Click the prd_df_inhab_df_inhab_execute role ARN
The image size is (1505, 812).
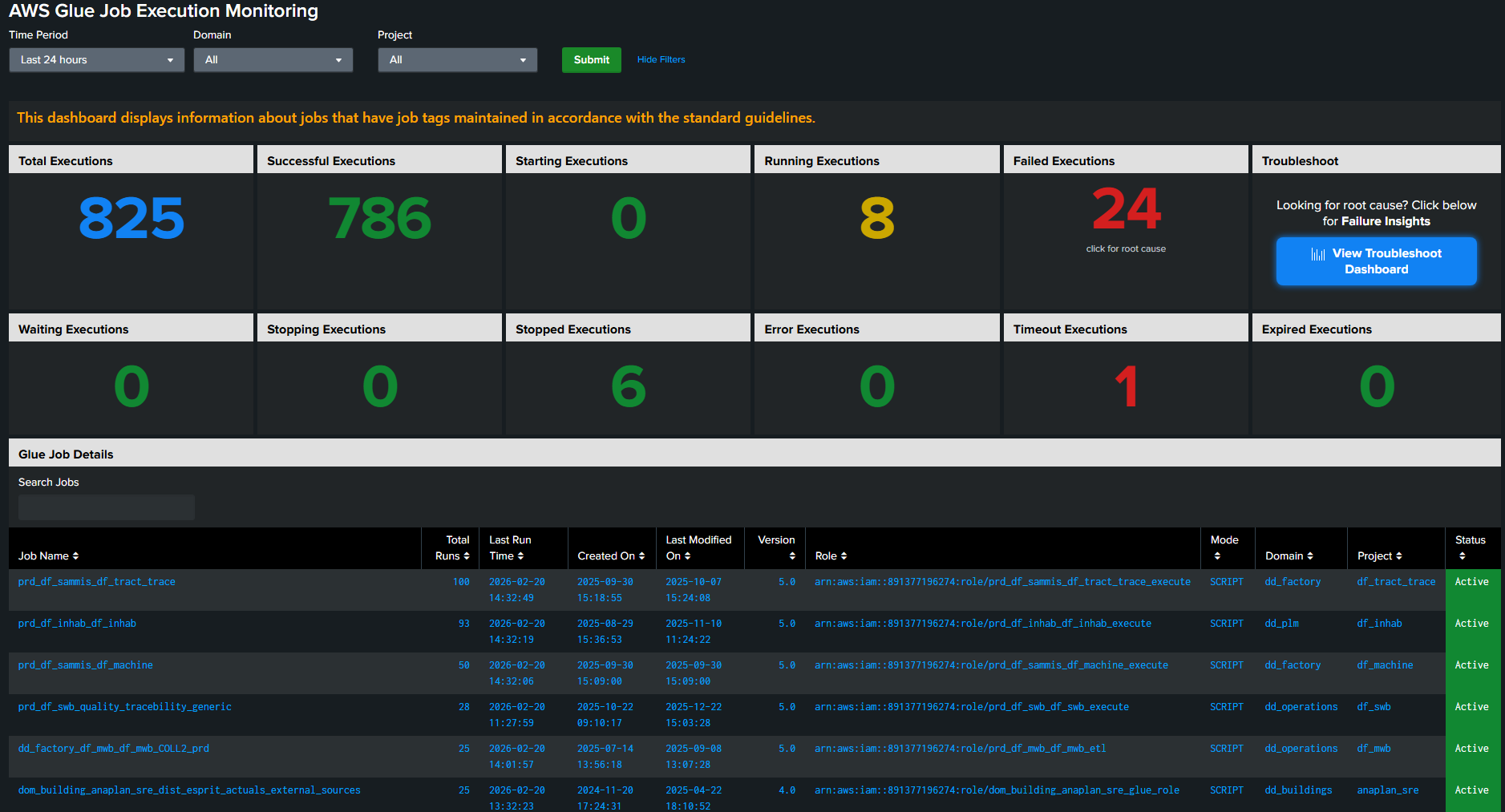[983, 624]
